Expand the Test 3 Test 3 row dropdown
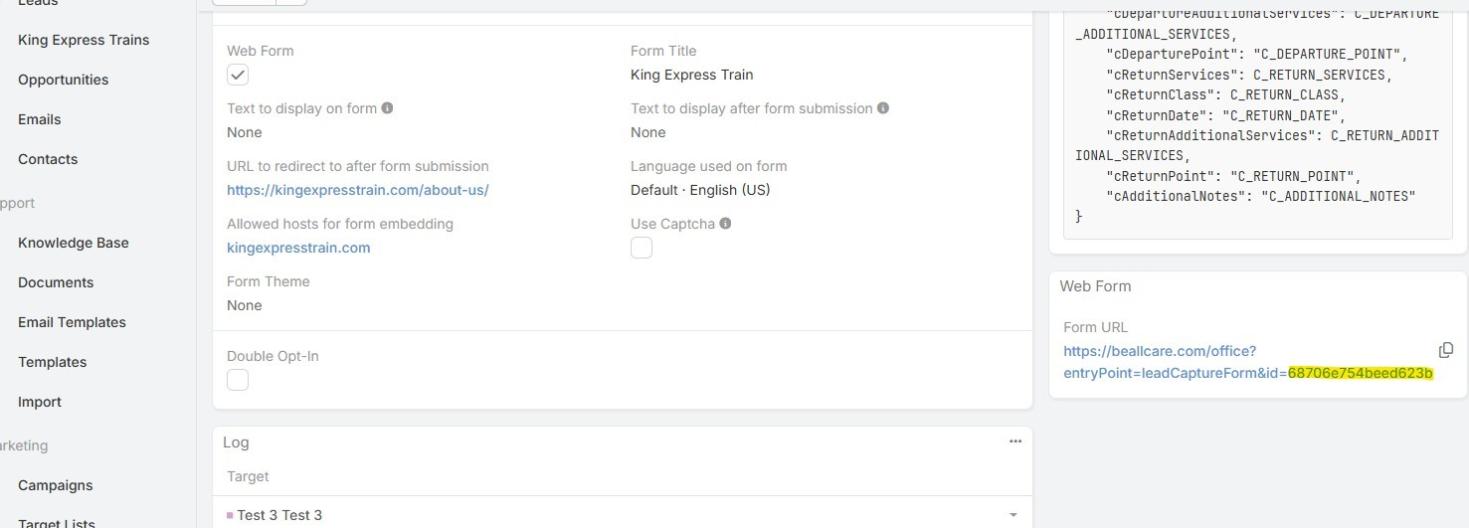 [1014, 515]
